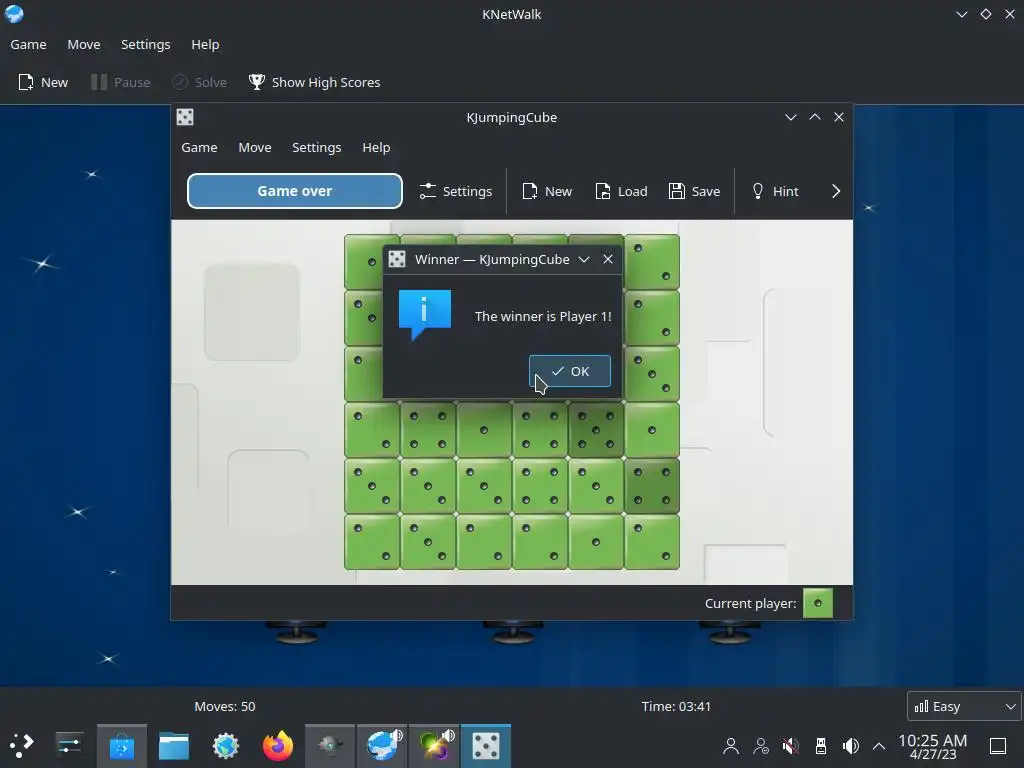Image resolution: width=1024 pixels, height=768 pixels.
Task: Open KJumpingCube toolbar Settings
Action: coord(456,191)
